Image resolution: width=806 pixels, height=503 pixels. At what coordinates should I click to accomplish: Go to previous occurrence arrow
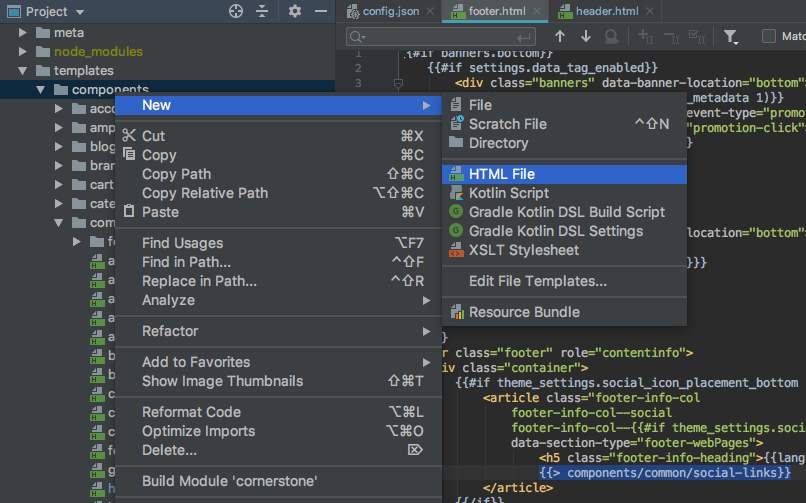tap(560, 36)
